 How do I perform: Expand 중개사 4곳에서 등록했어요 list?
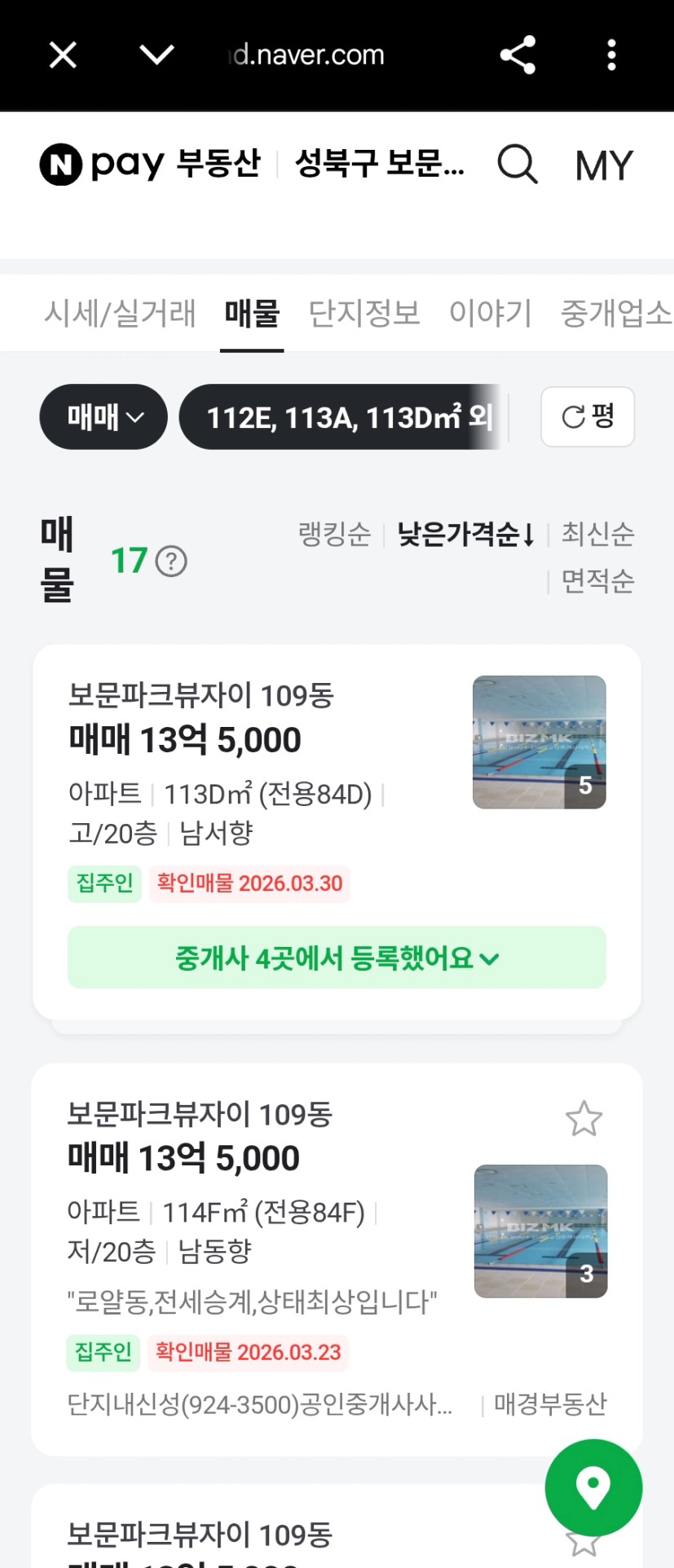click(337, 958)
